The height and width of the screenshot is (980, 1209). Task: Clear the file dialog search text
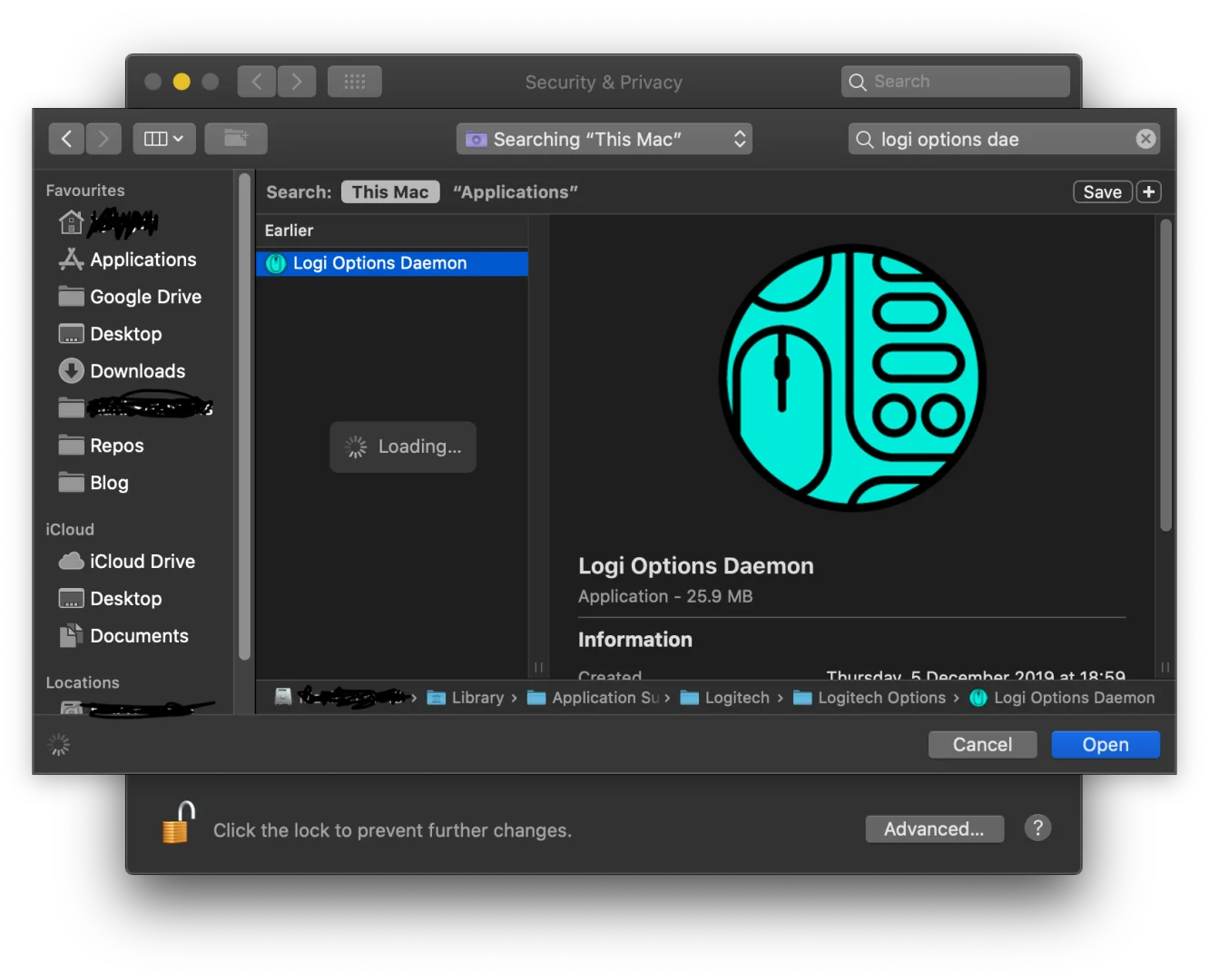coord(1145,139)
